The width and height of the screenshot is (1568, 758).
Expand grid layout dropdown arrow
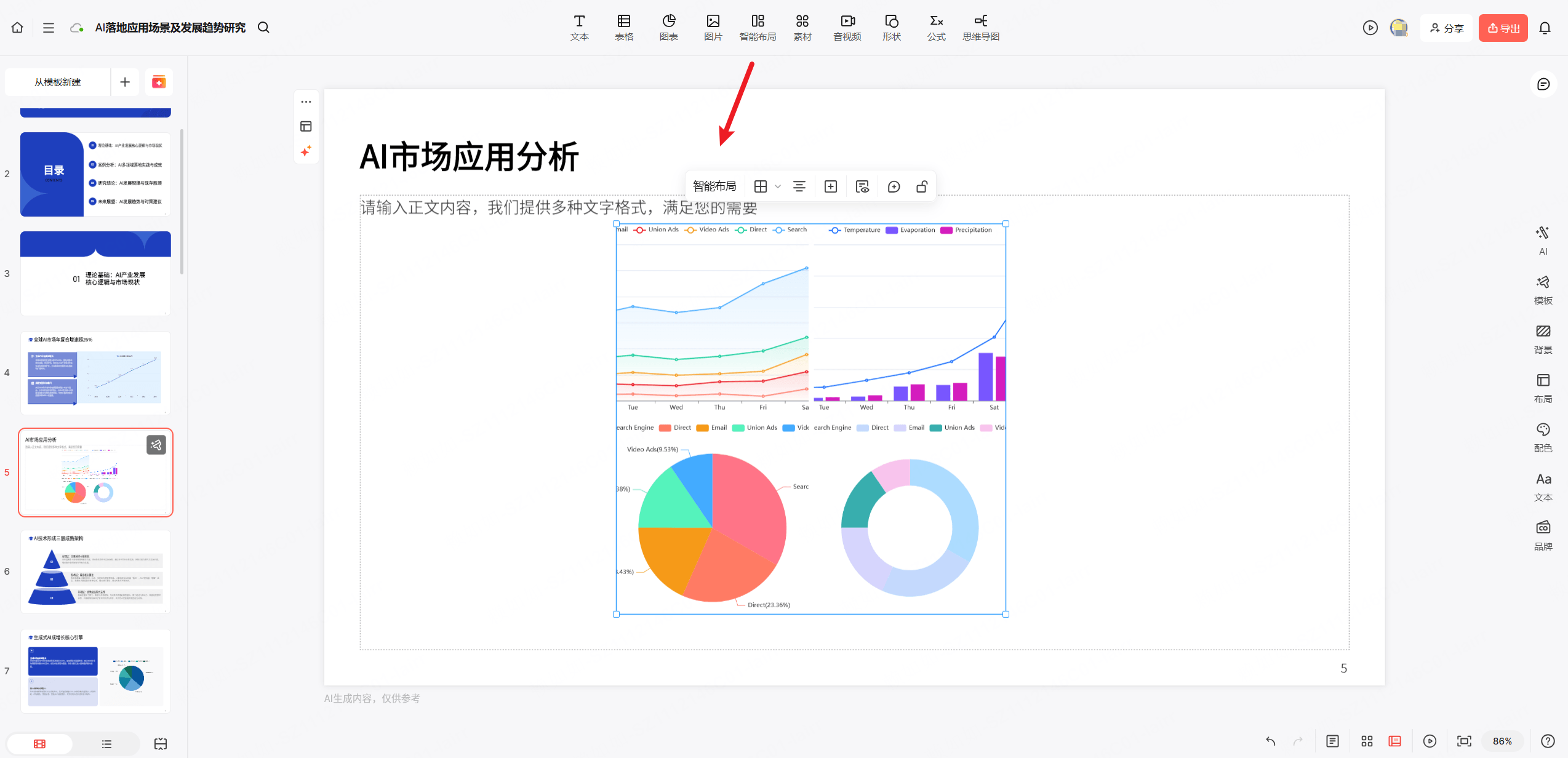(x=778, y=186)
